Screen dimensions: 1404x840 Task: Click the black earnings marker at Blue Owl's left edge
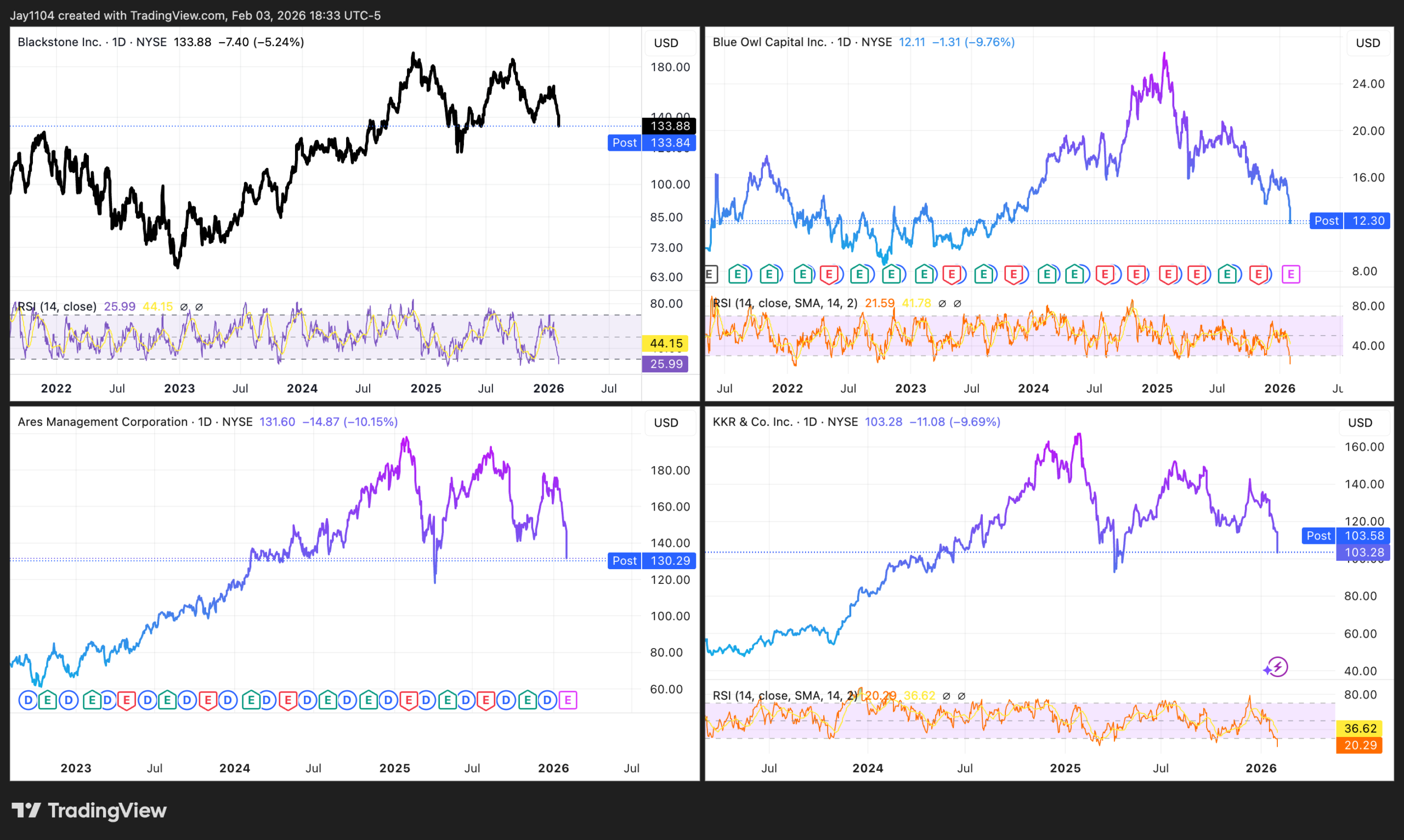coord(710,275)
